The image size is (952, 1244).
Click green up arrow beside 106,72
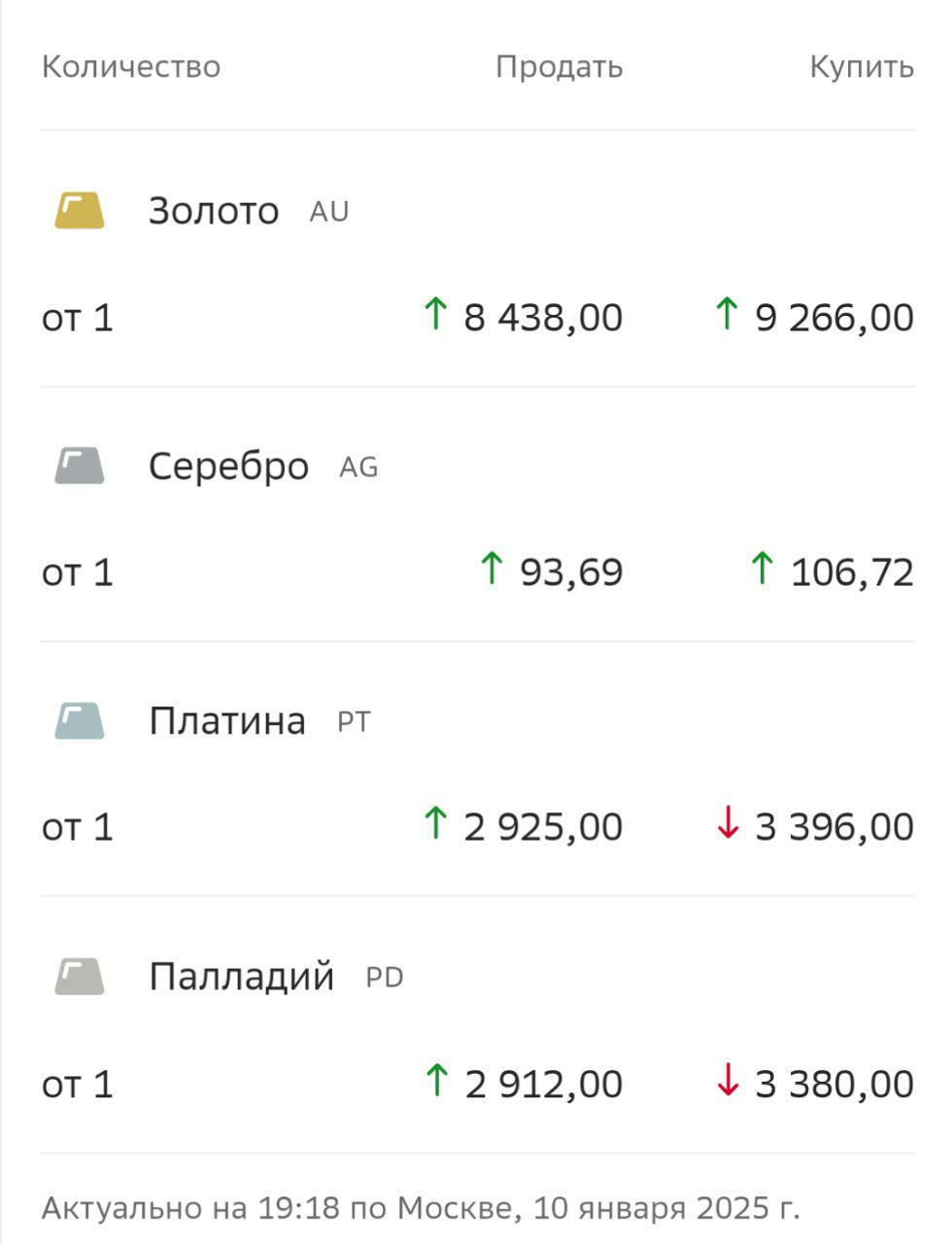pyautogui.click(x=763, y=569)
